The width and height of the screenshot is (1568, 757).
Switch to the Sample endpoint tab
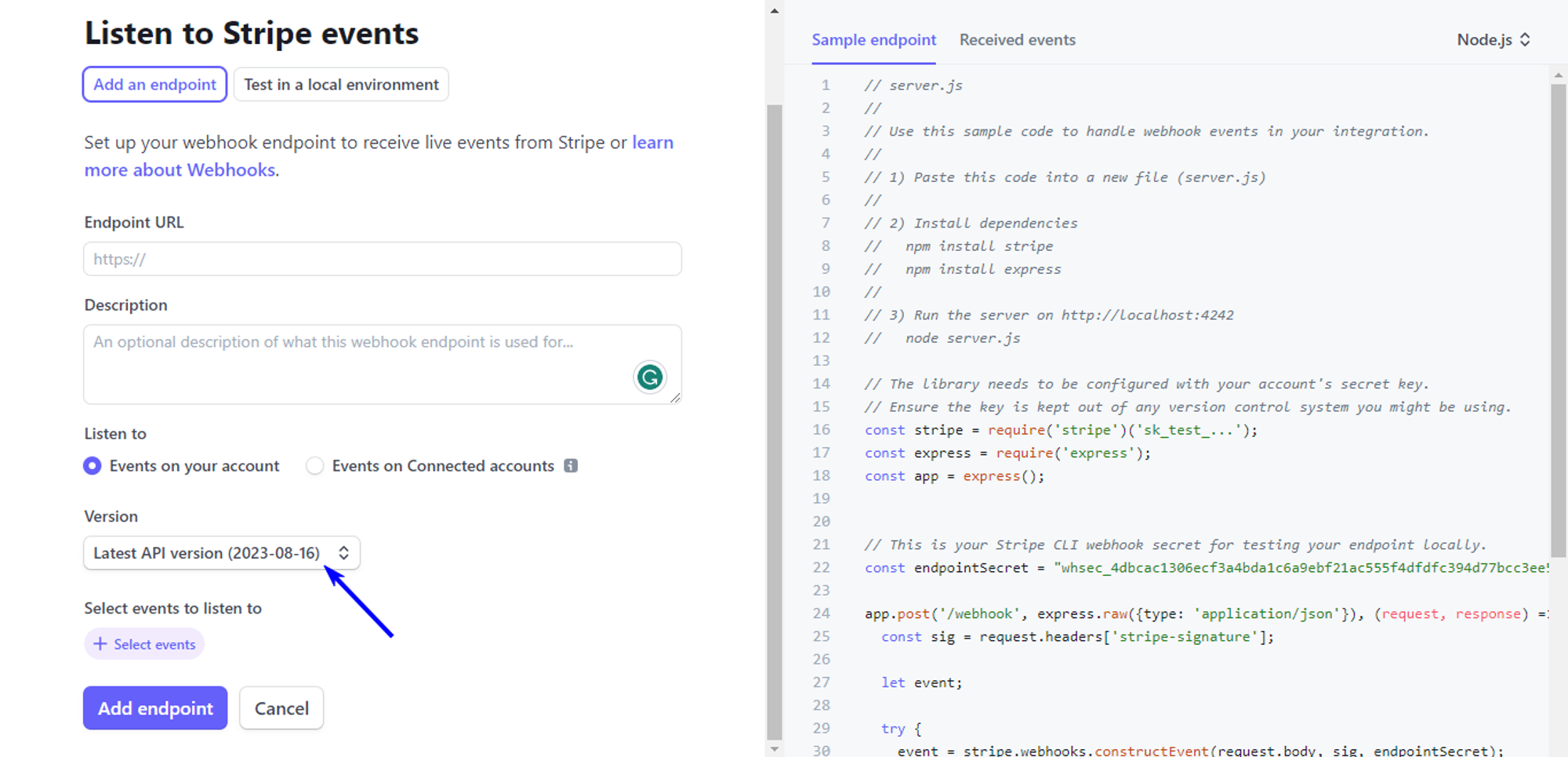click(873, 40)
